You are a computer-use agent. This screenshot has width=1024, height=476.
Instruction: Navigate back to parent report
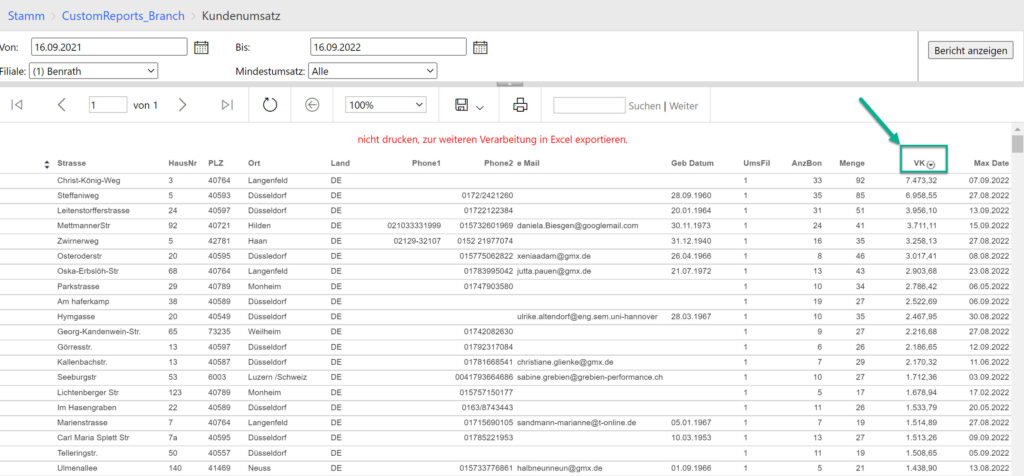click(312, 105)
